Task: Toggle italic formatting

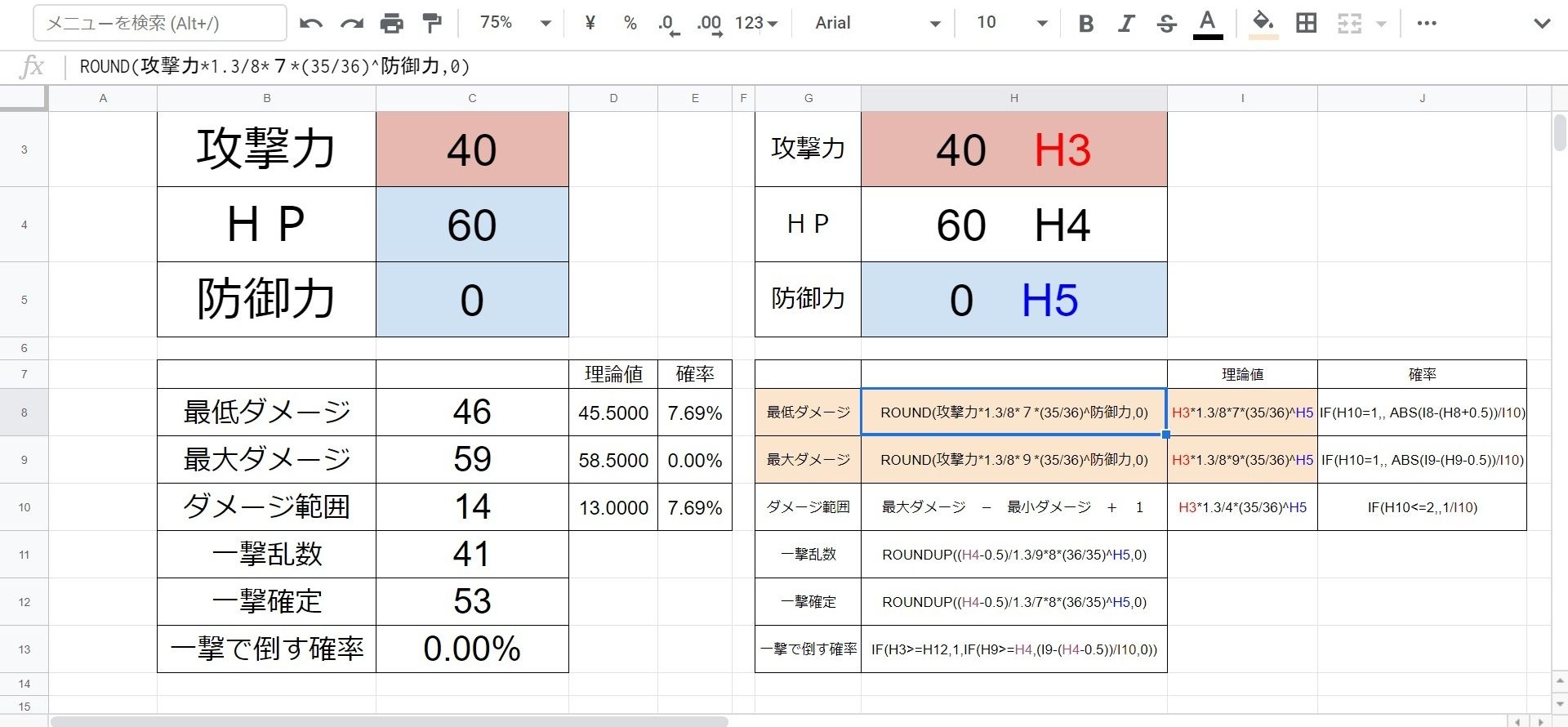Action: [1126, 24]
